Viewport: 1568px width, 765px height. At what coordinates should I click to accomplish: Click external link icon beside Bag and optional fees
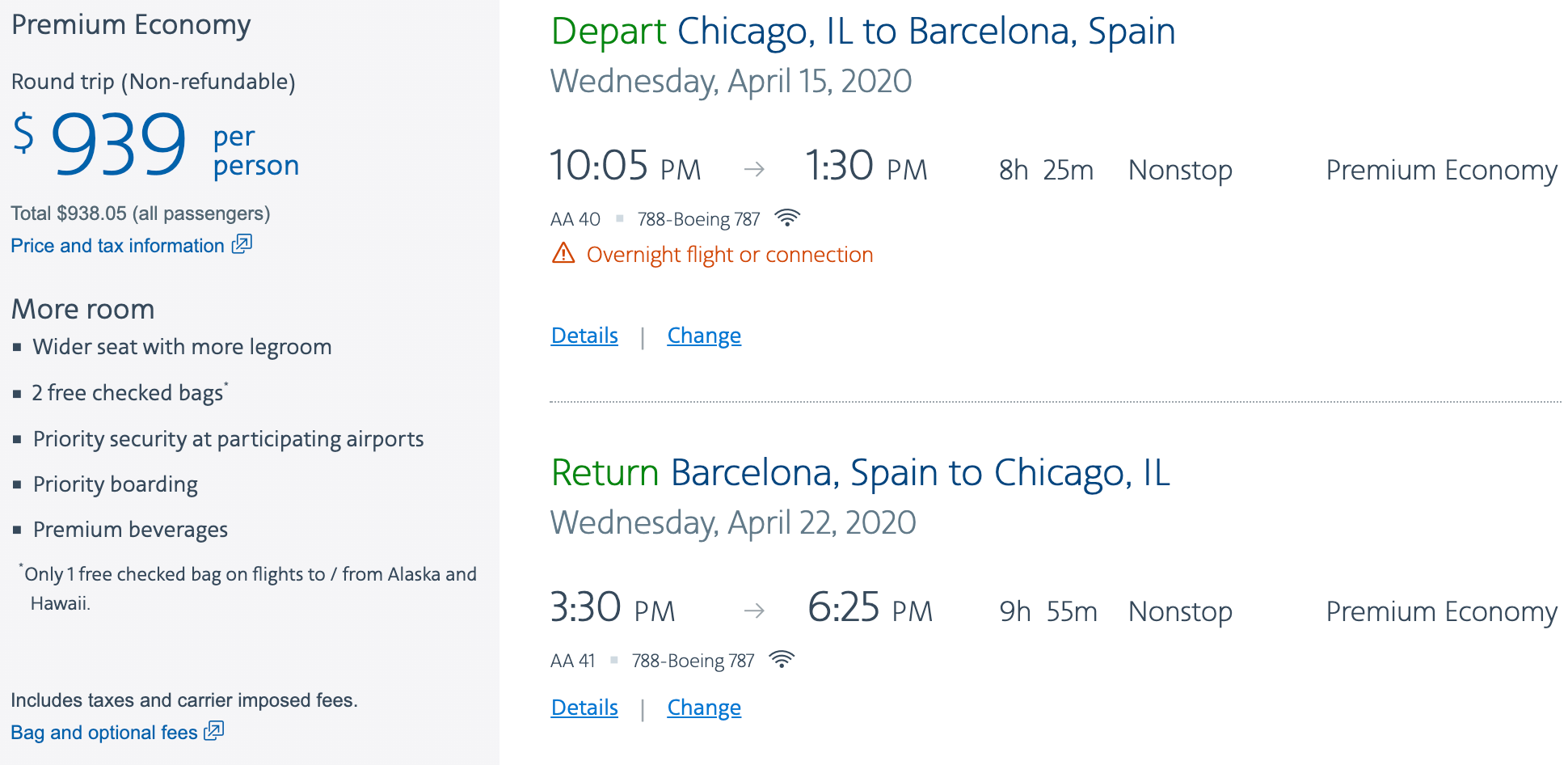pos(214,731)
